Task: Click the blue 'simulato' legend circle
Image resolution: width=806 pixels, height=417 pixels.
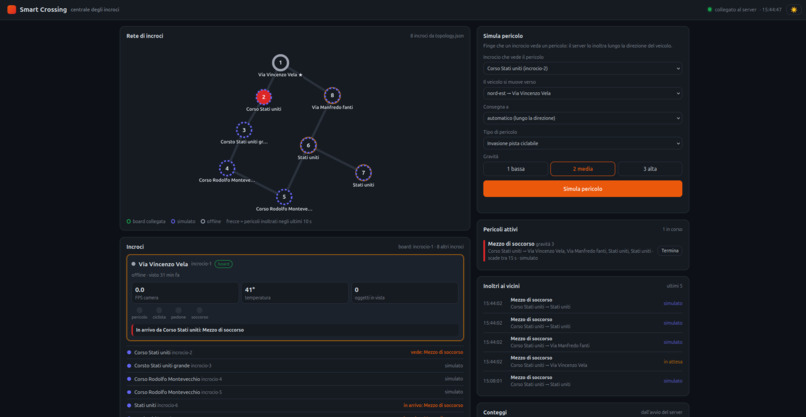Action: 173,221
